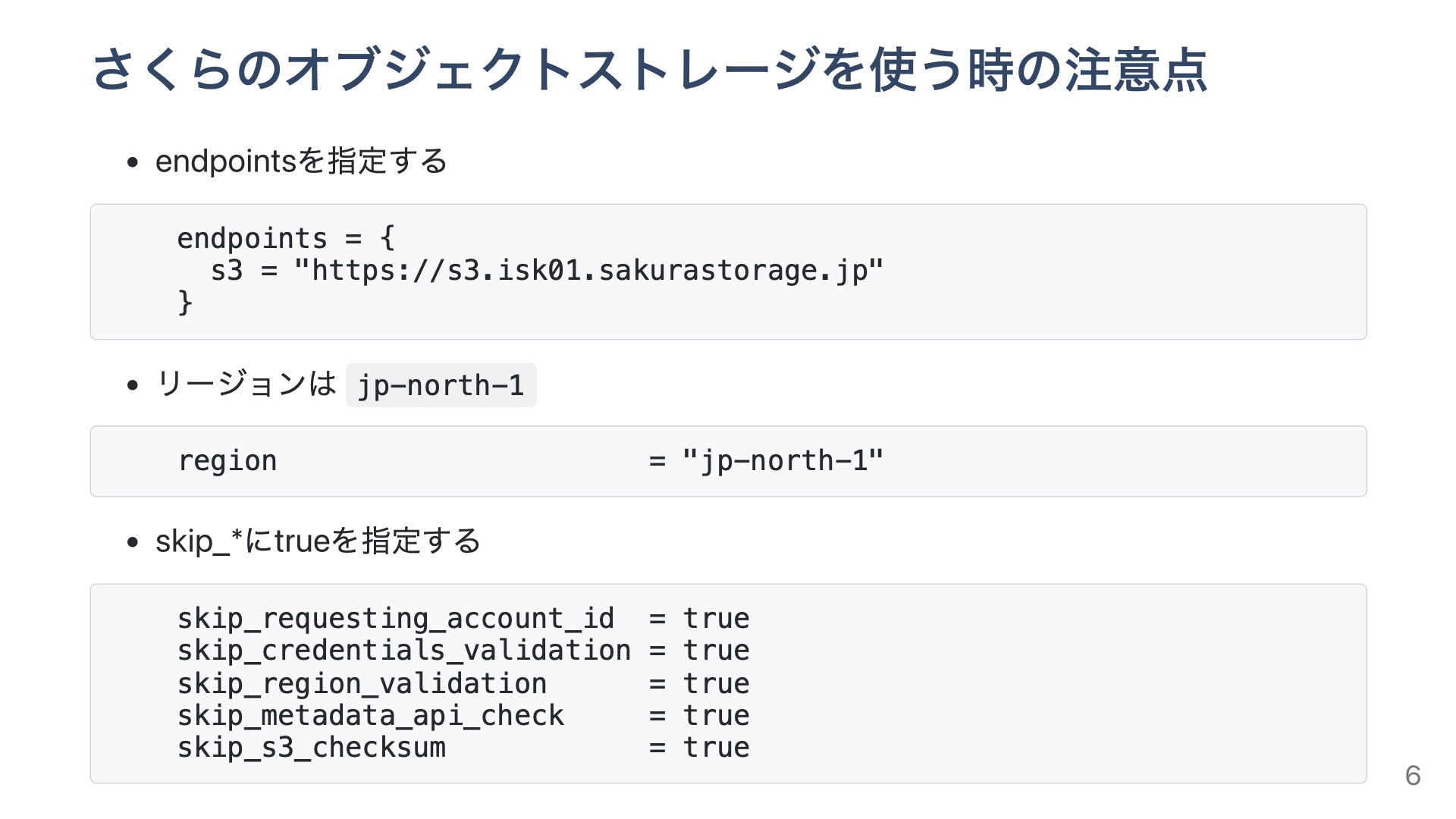Click the skip_region_validation code line

click(x=362, y=683)
